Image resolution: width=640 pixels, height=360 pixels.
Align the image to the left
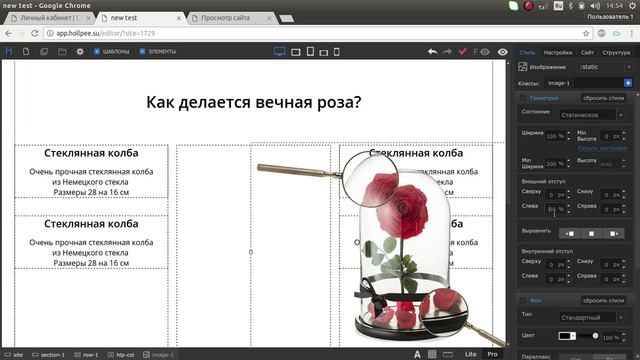(569, 233)
